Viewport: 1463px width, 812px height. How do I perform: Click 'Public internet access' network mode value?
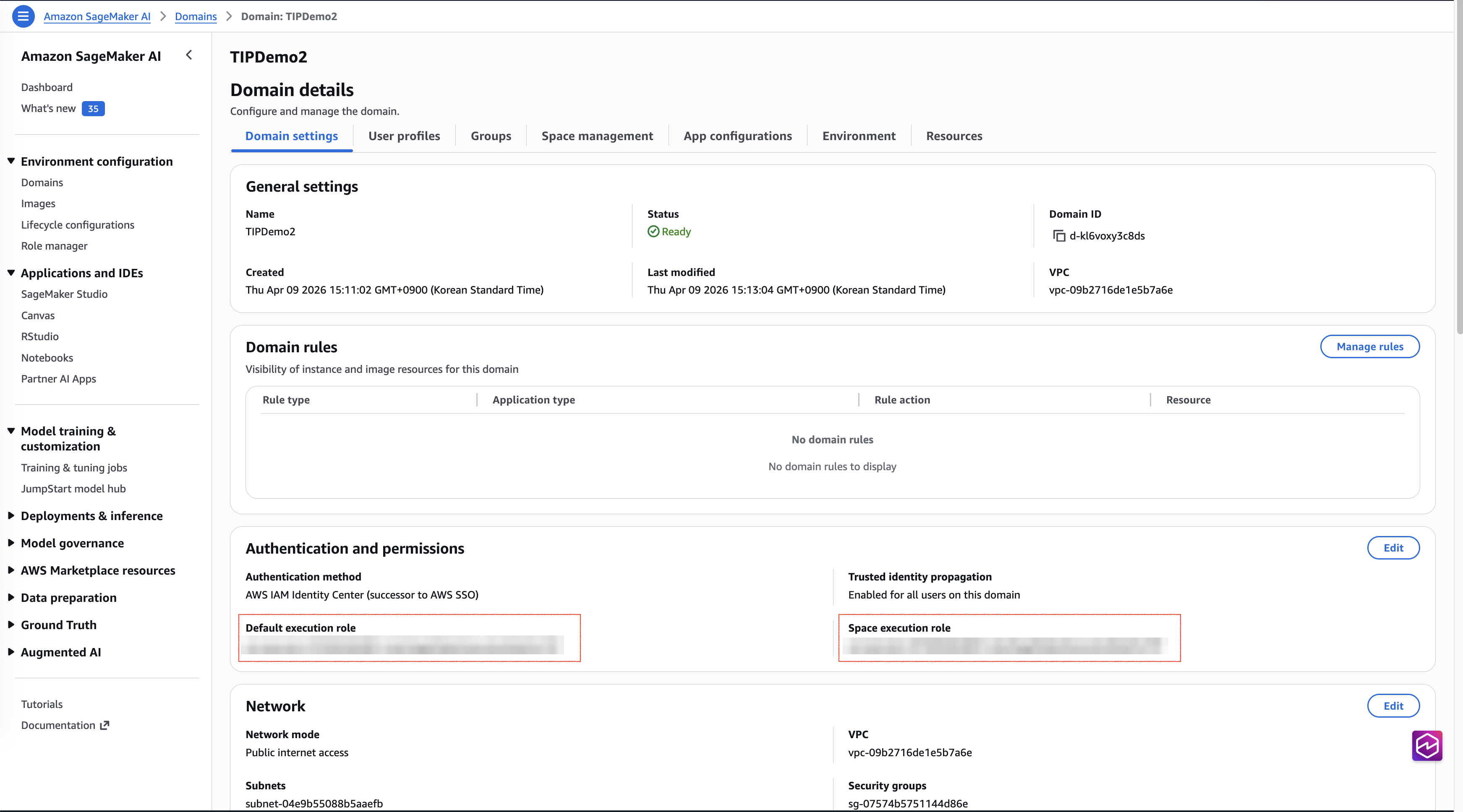(297, 752)
